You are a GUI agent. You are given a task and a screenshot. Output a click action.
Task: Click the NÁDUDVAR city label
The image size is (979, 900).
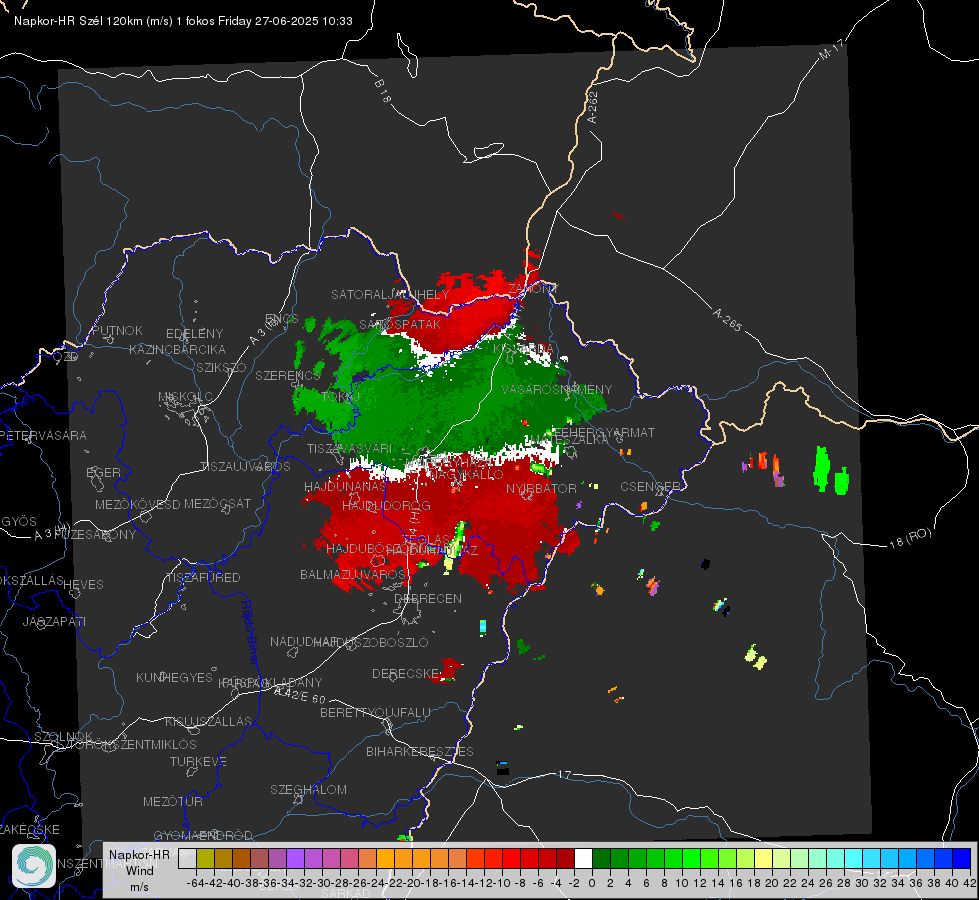pos(304,641)
